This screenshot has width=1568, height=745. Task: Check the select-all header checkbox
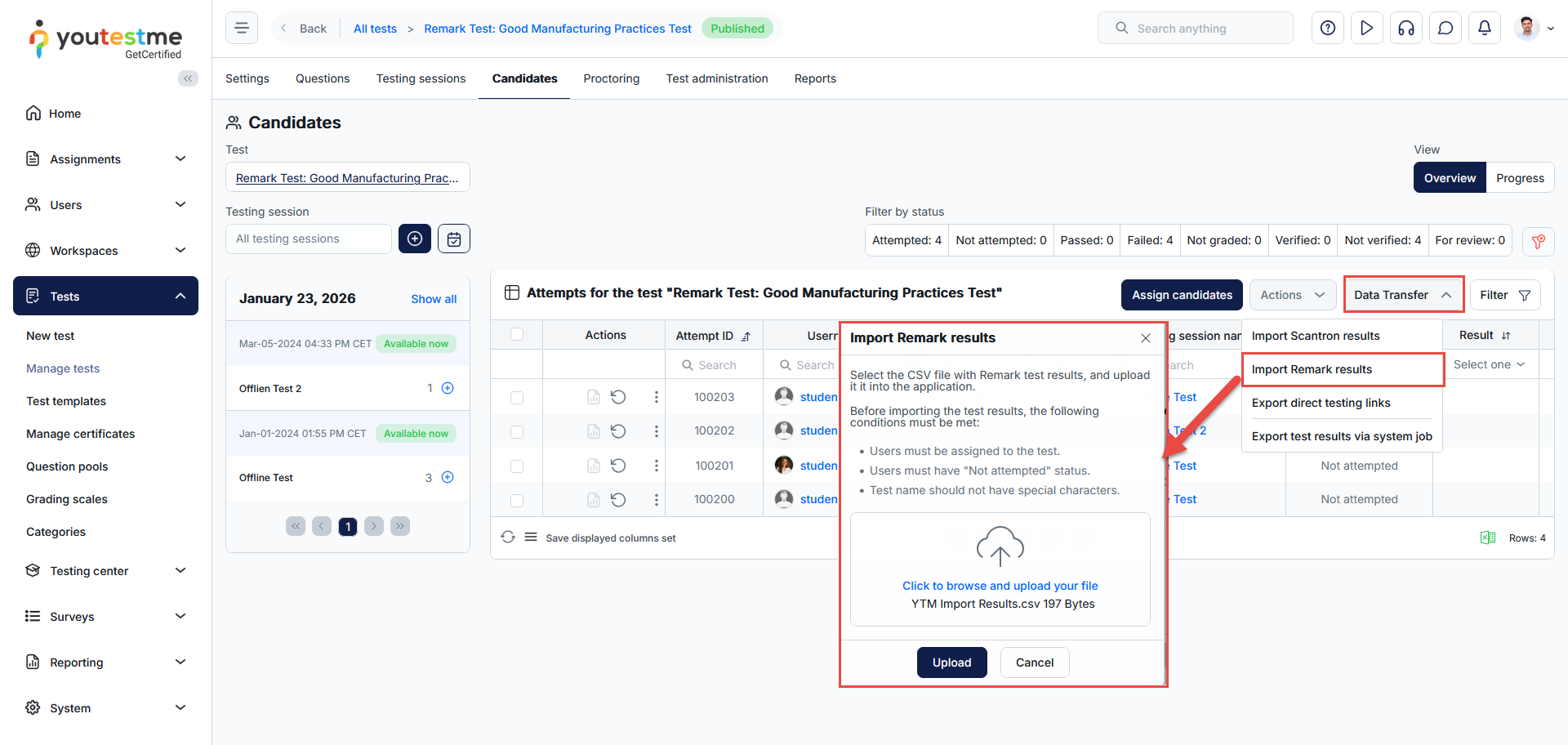coord(517,335)
